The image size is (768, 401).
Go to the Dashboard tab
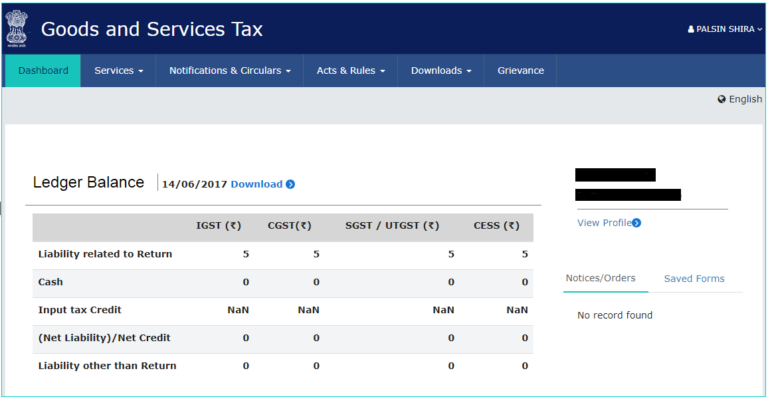pyautogui.click(x=43, y=71)
